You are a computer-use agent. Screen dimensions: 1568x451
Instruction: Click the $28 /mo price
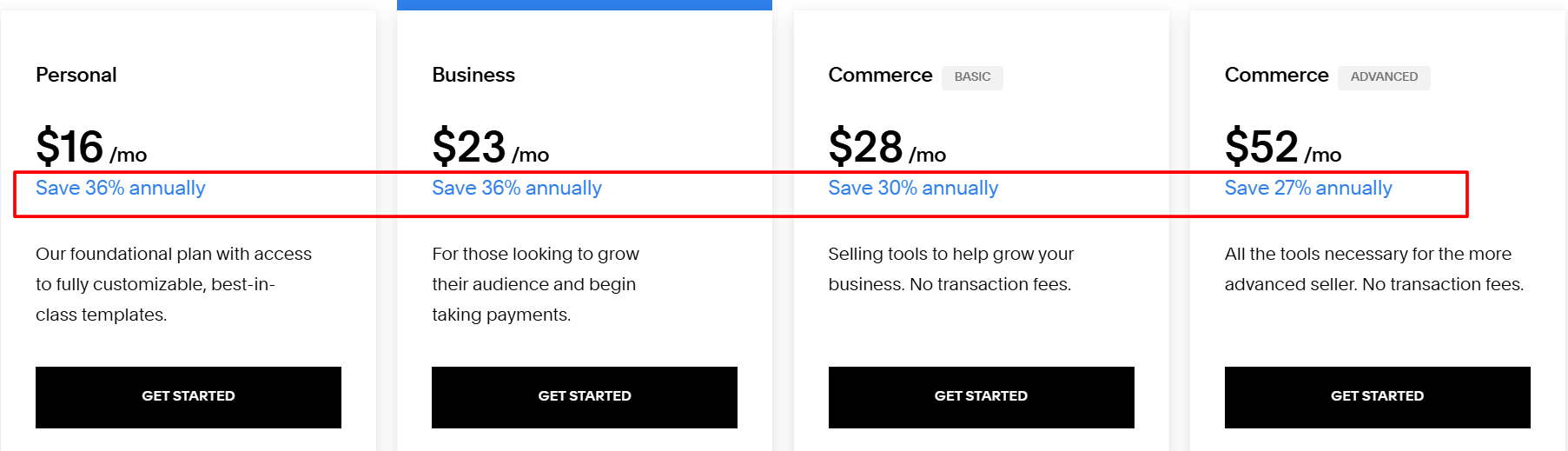pos(886,147)
